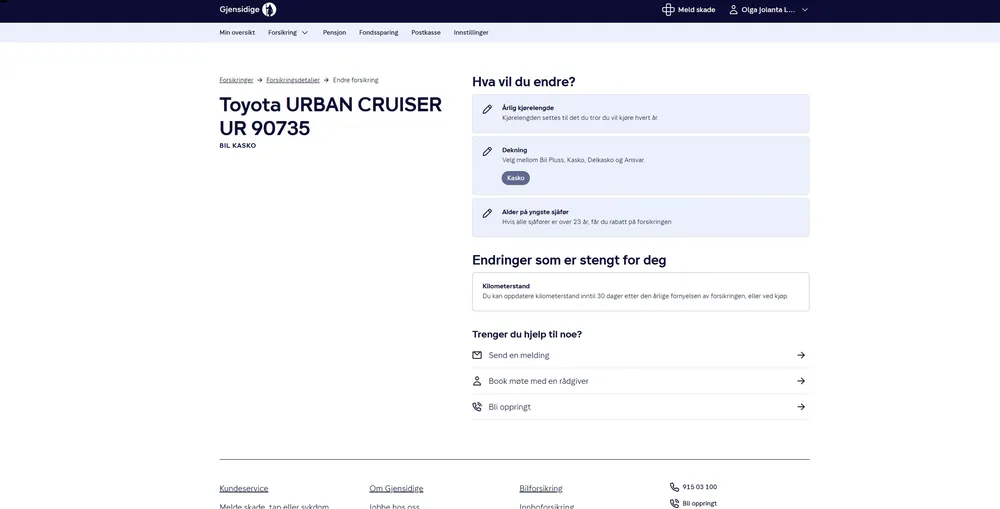Click the Forsikringsdetaljer breadcrumb link
Viewport: 1000px width, 509px height.
pos(293,80)
